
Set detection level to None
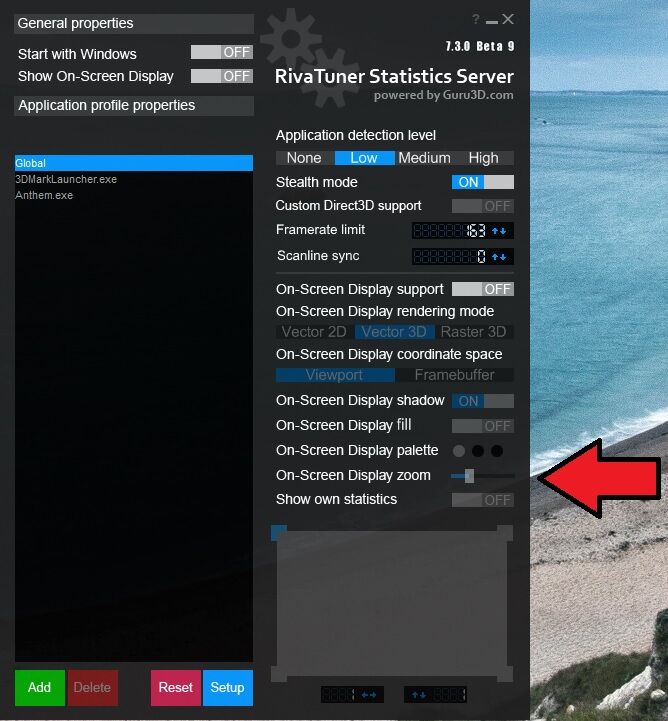[304, 158]
